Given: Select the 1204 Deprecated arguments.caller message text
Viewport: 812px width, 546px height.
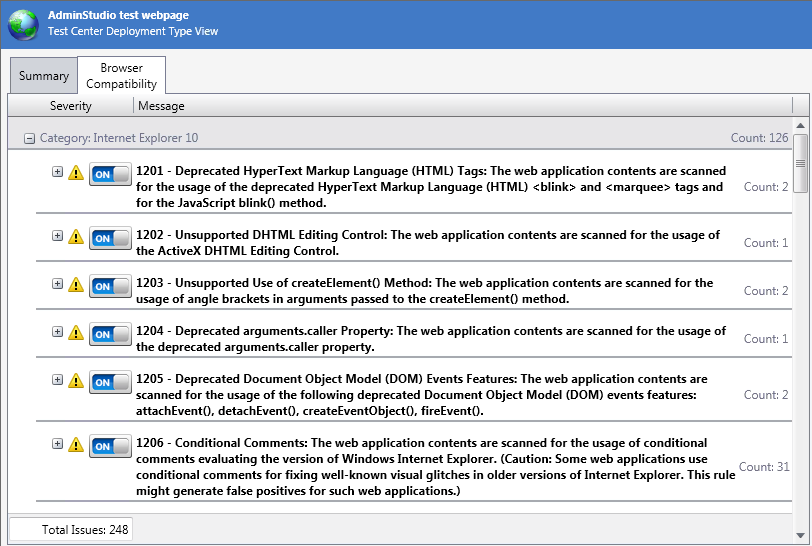Looking at the screenshot, I should click(431, 339).
